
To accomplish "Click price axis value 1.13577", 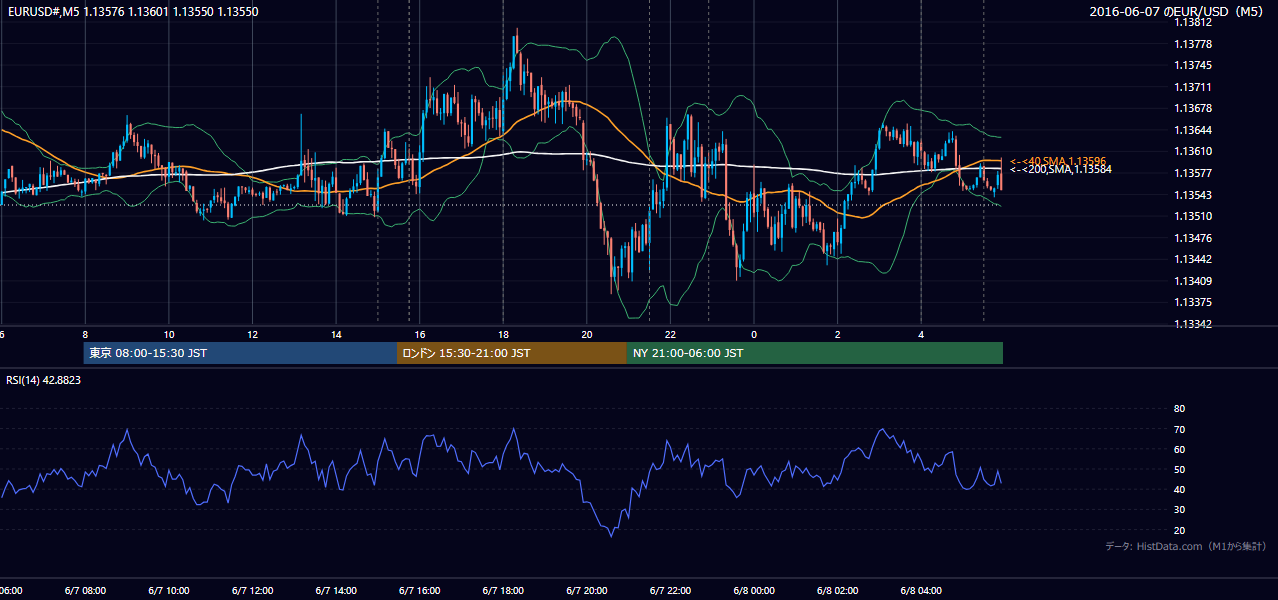I will pyautogui.click(x=1193, y=173).
